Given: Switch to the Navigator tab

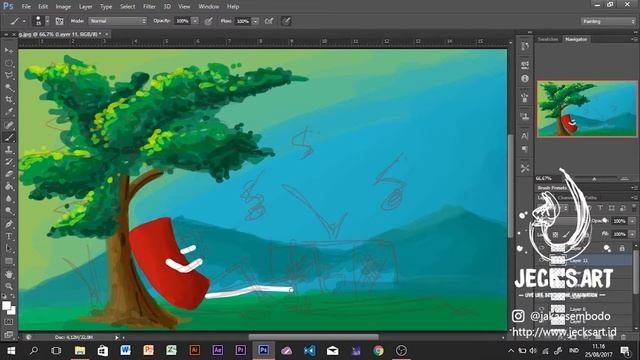Looking at the screenshot, I should click(576, 39).
